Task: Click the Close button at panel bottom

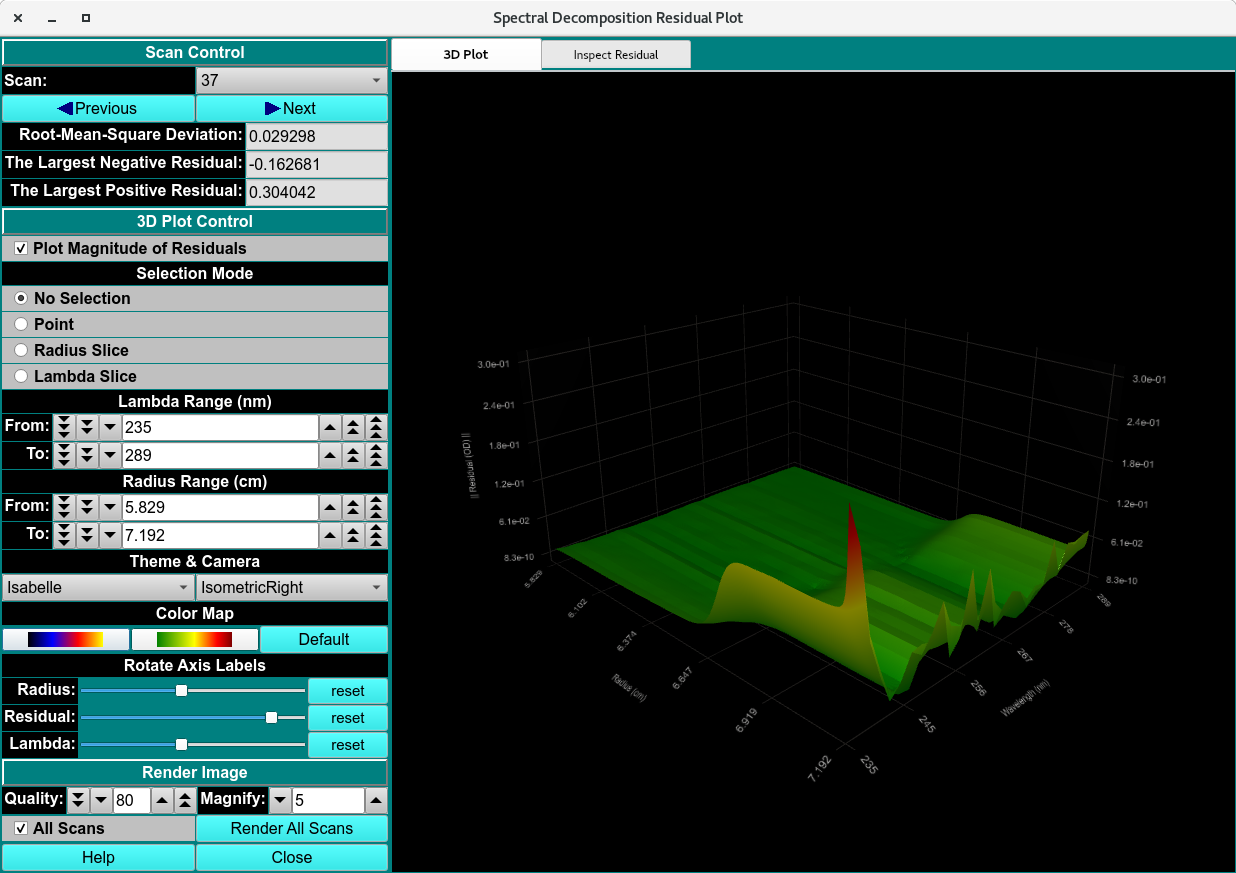Action: pyautogui.click(x=292, y=857)
